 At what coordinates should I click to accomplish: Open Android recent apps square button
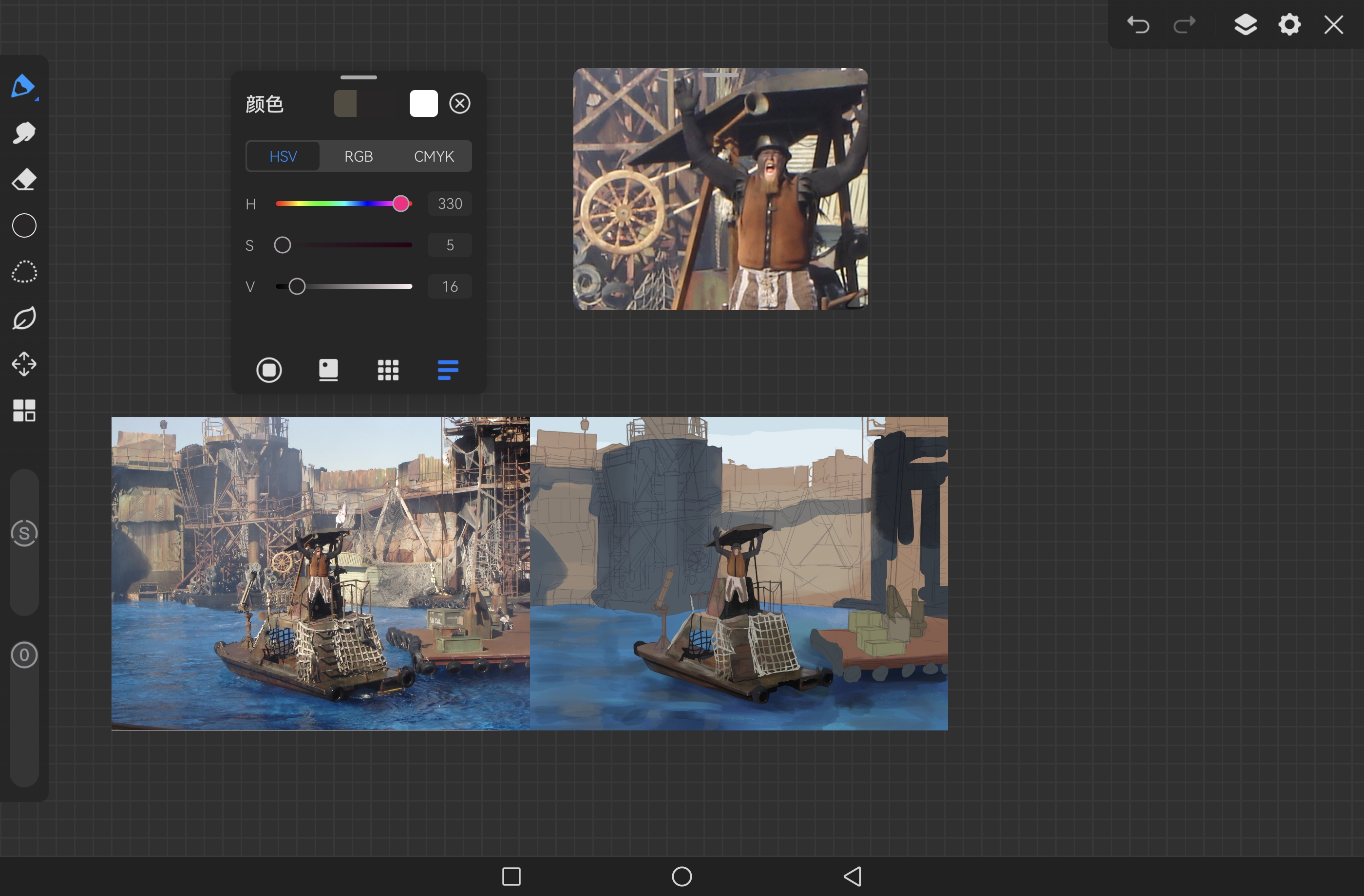pos(511,877)
